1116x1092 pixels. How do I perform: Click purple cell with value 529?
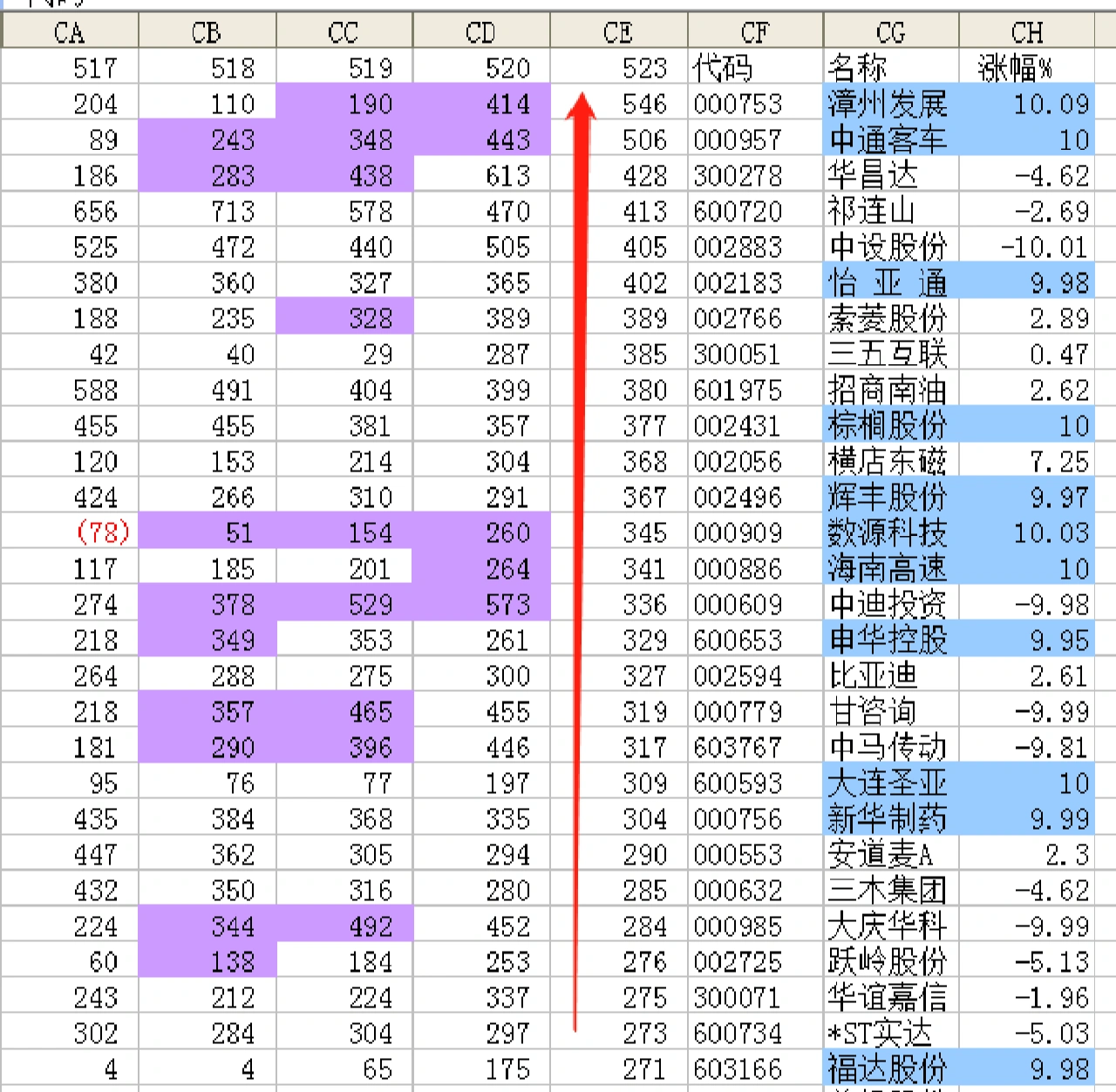pos(344,604)
